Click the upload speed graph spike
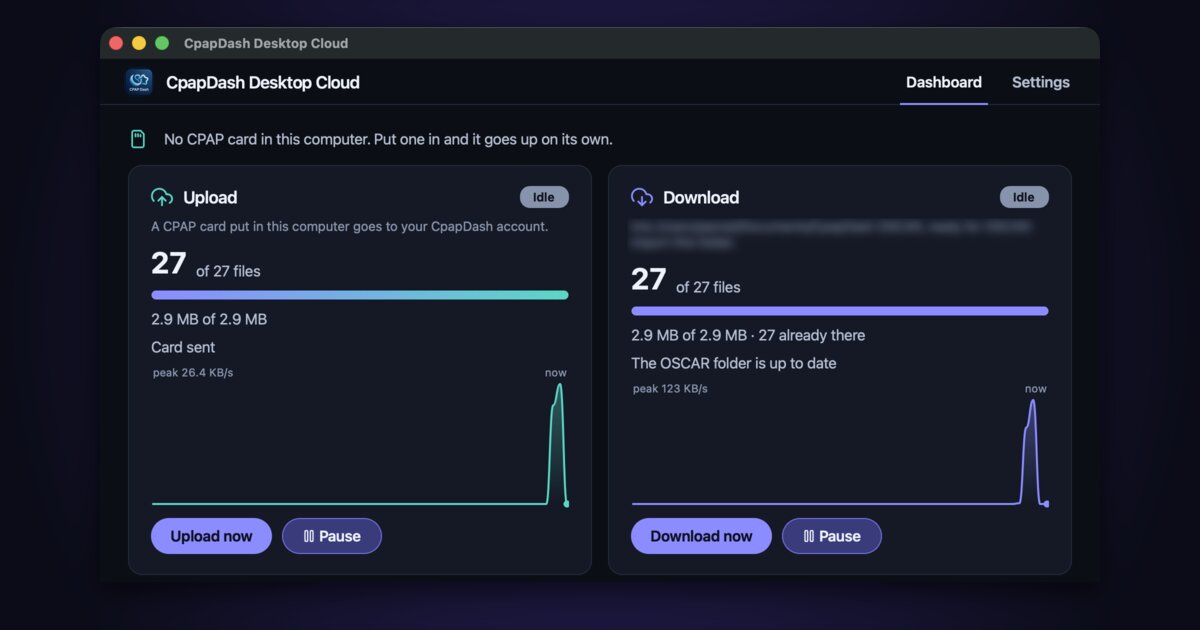The height and width of the screenshot is (630, 1200). (x=558, y=444)
